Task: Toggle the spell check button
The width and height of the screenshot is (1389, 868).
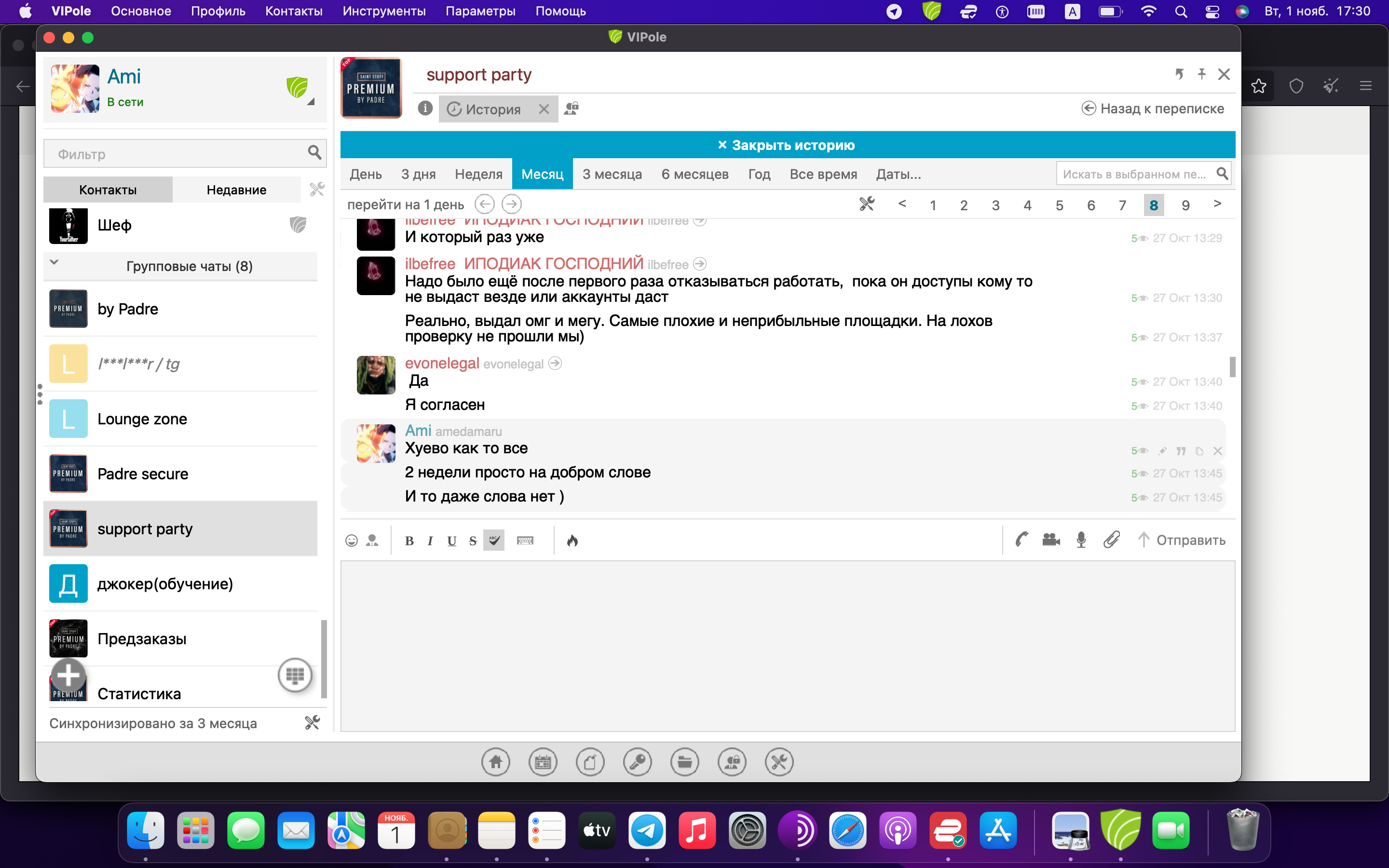Action: pyautogui.click(x=493, y=540)
